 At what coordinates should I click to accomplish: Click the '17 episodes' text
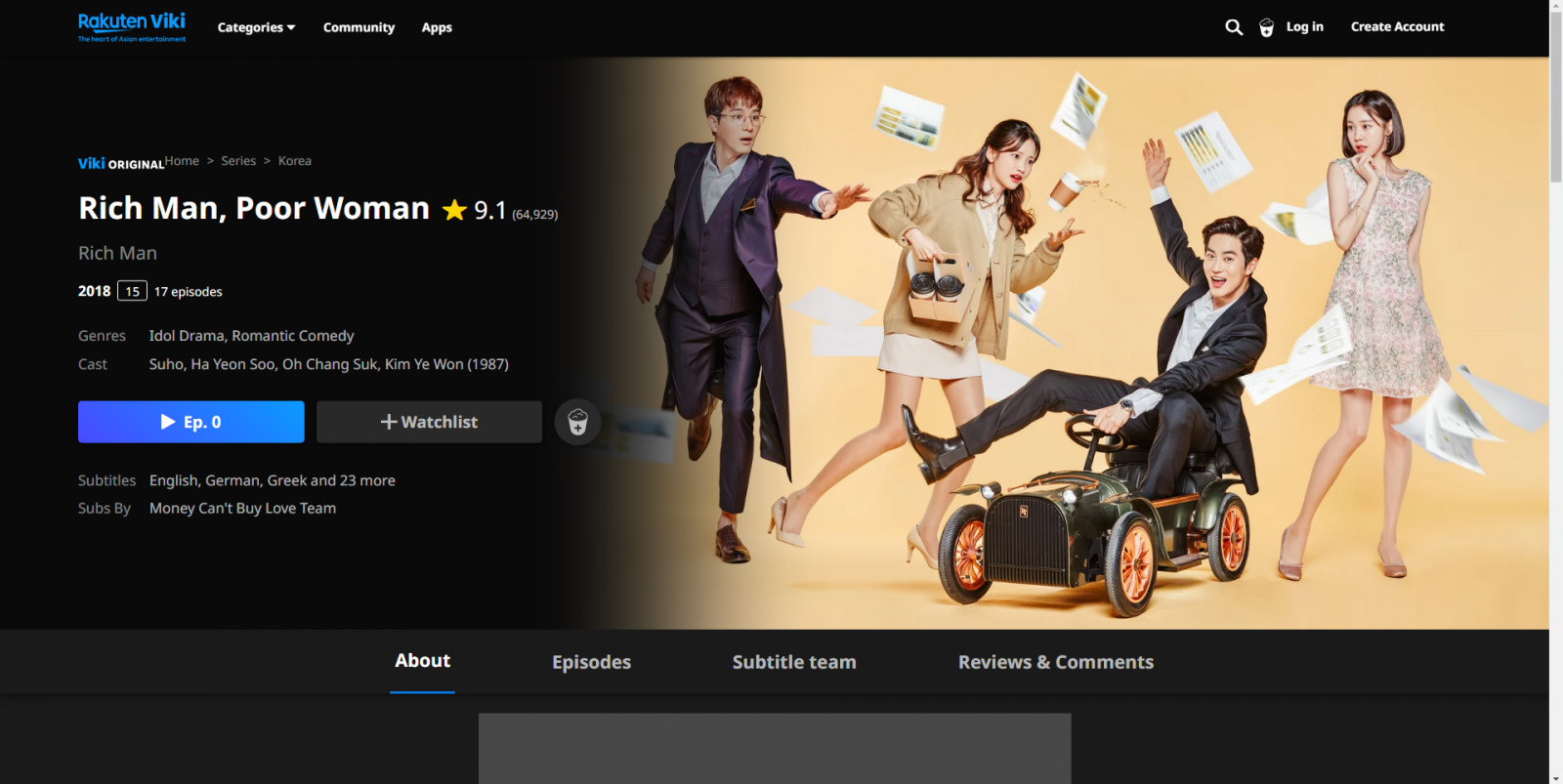189,292
